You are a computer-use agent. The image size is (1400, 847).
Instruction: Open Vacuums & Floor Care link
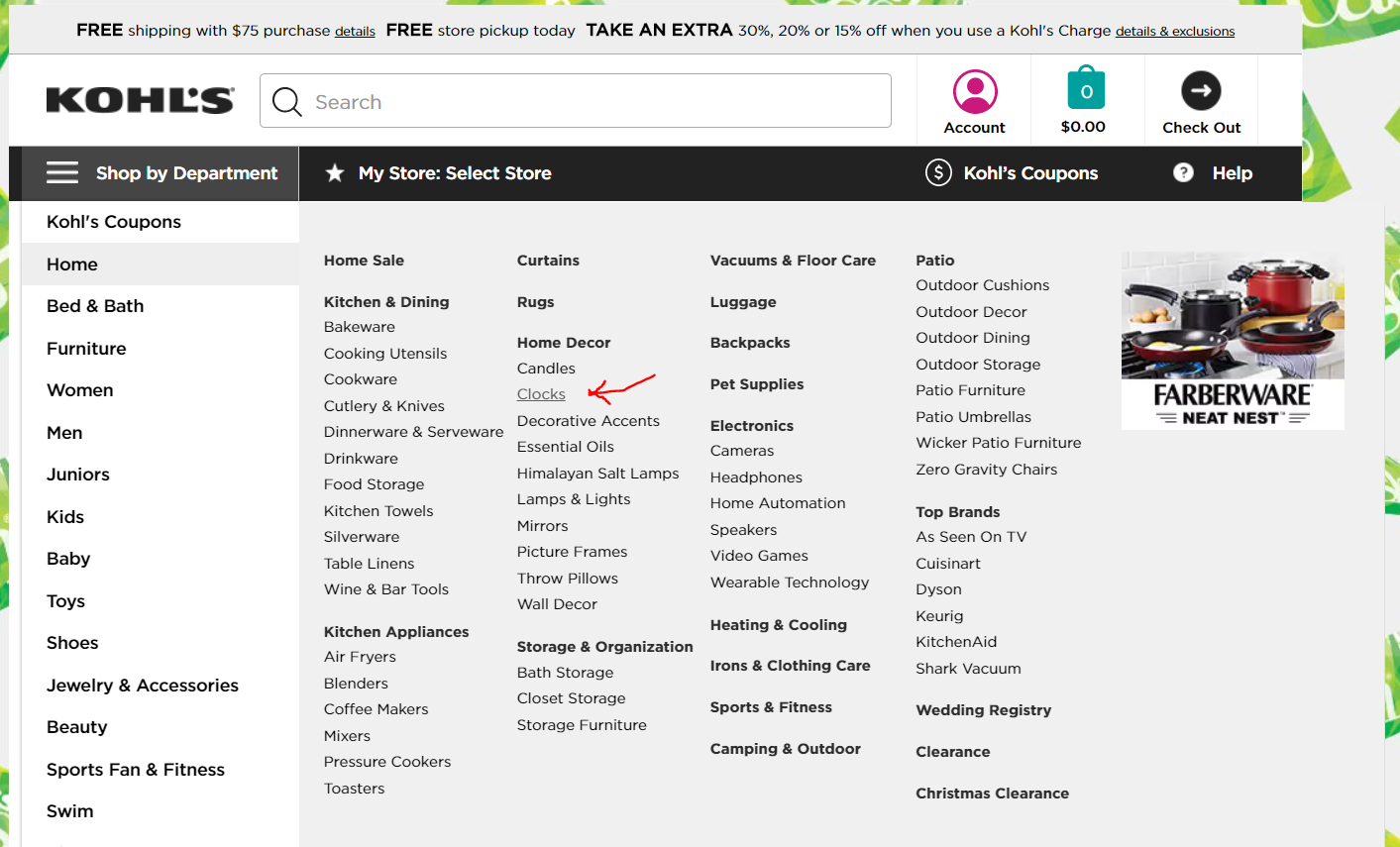(x=793, y=261)
